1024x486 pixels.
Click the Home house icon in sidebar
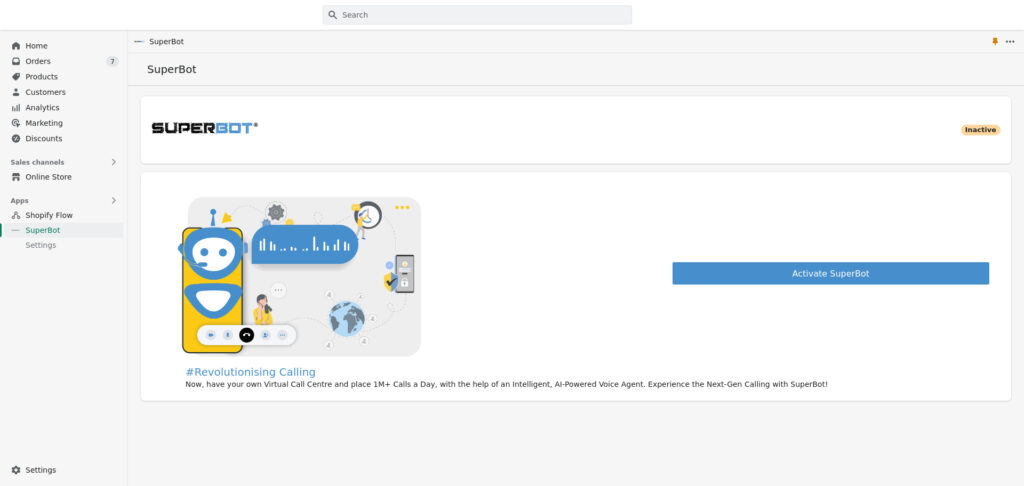click(16, 46)
